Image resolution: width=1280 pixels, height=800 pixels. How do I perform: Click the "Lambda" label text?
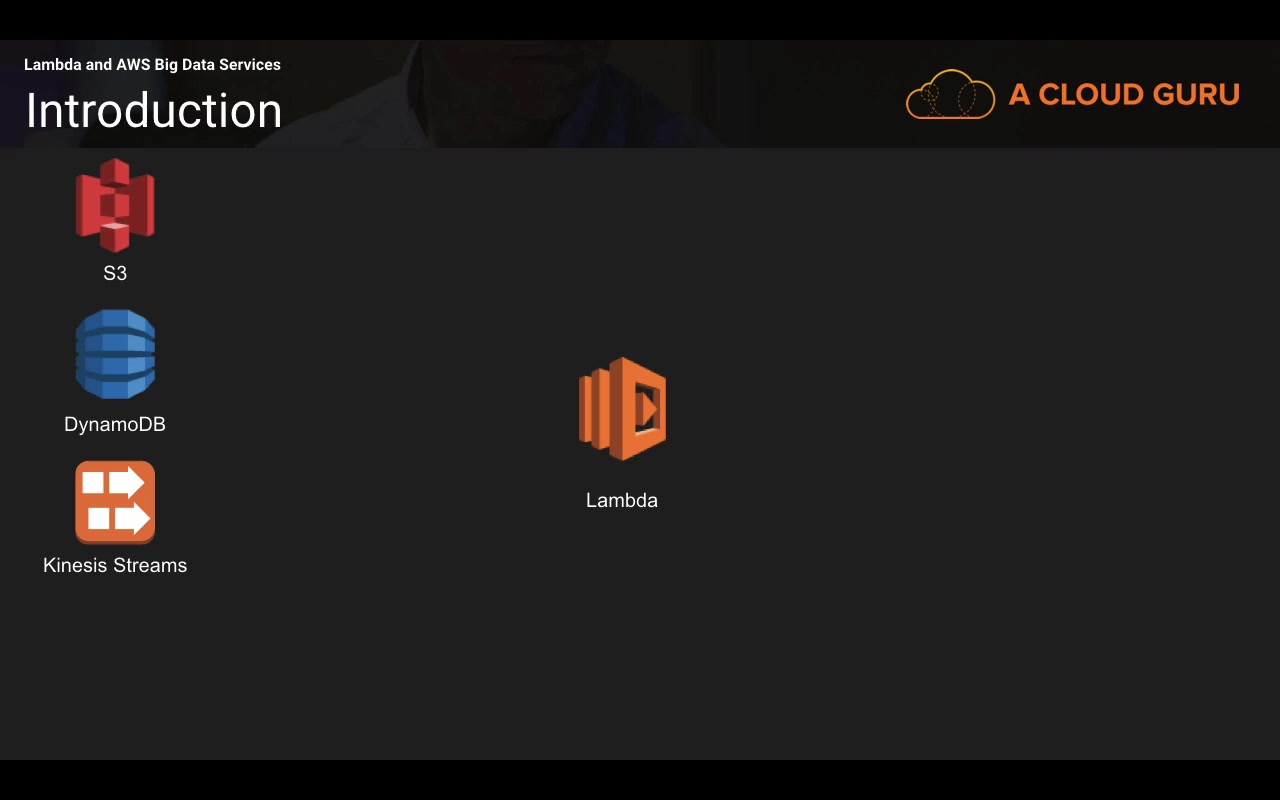[622, 500]
